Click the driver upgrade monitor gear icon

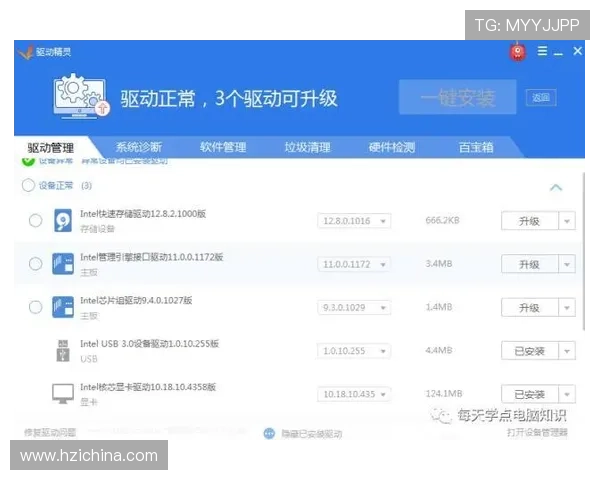point(82,96)
